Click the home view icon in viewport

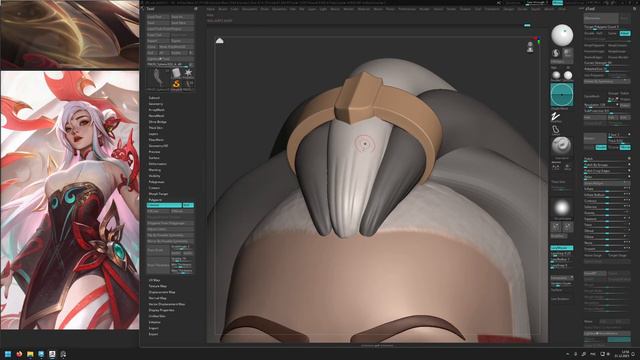(x=220, y=40)
